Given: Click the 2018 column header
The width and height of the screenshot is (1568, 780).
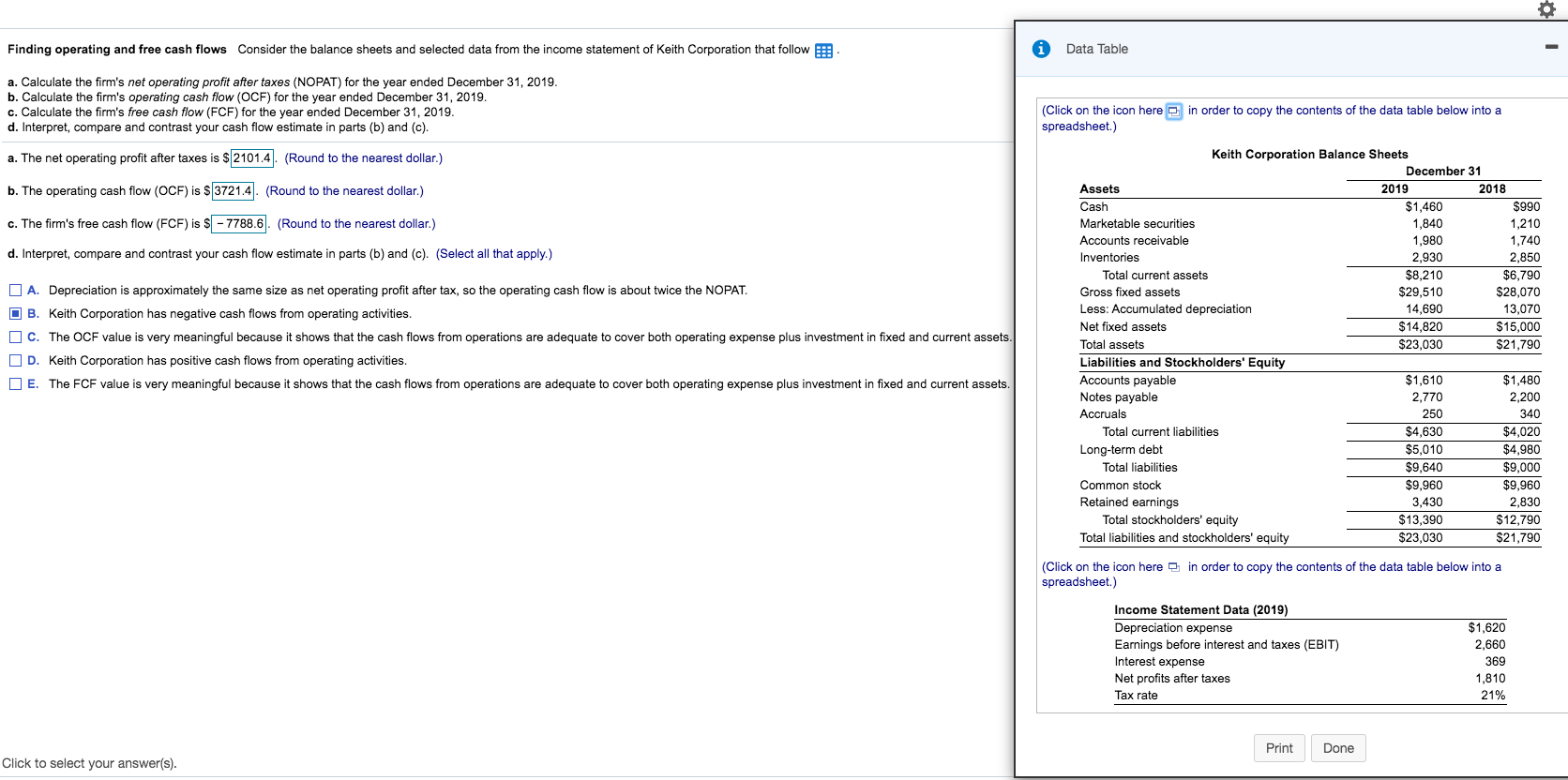Looking at the screenshot, I should [1492, 189].
